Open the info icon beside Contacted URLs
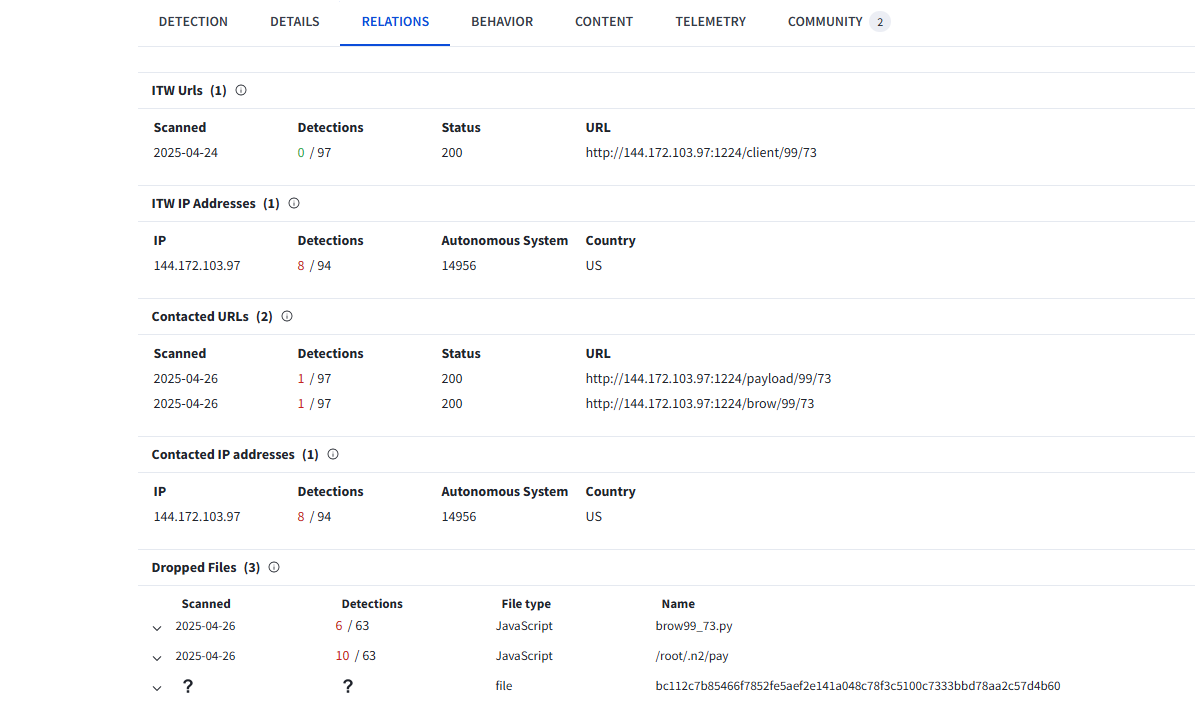The image size is (1195, 720). pyautogui.click(x=287, y=316)
